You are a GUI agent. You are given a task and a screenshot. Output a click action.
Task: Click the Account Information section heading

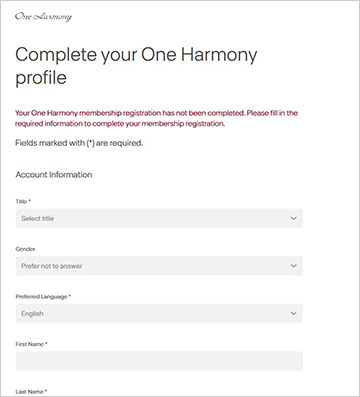point(54,175)
